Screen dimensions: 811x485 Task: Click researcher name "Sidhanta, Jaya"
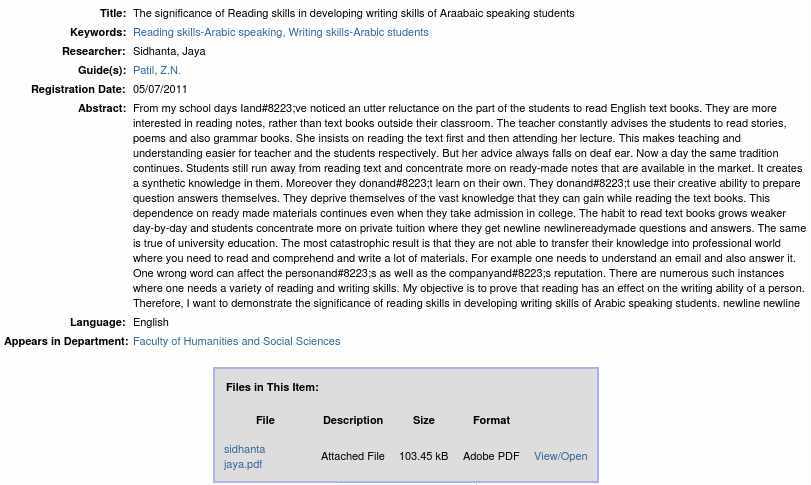click(169, 51)
